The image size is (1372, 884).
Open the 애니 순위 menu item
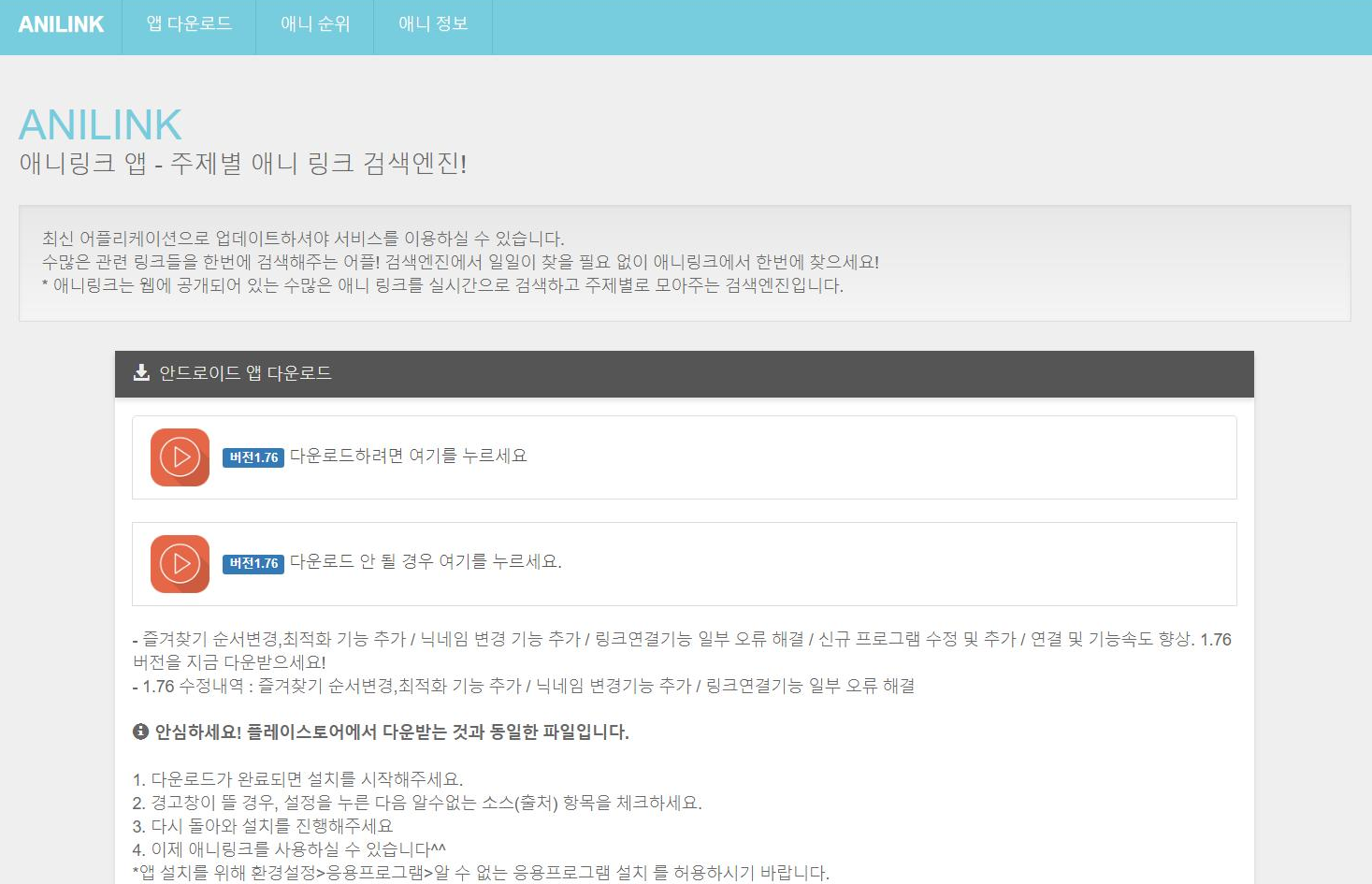coord(315,24)
